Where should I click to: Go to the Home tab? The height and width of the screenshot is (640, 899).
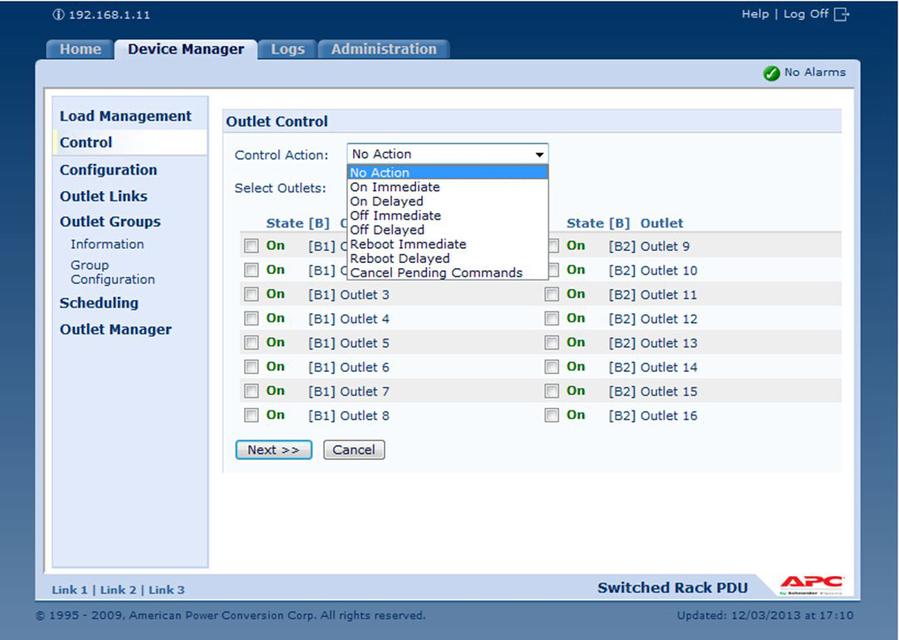[x=80, y=49]
